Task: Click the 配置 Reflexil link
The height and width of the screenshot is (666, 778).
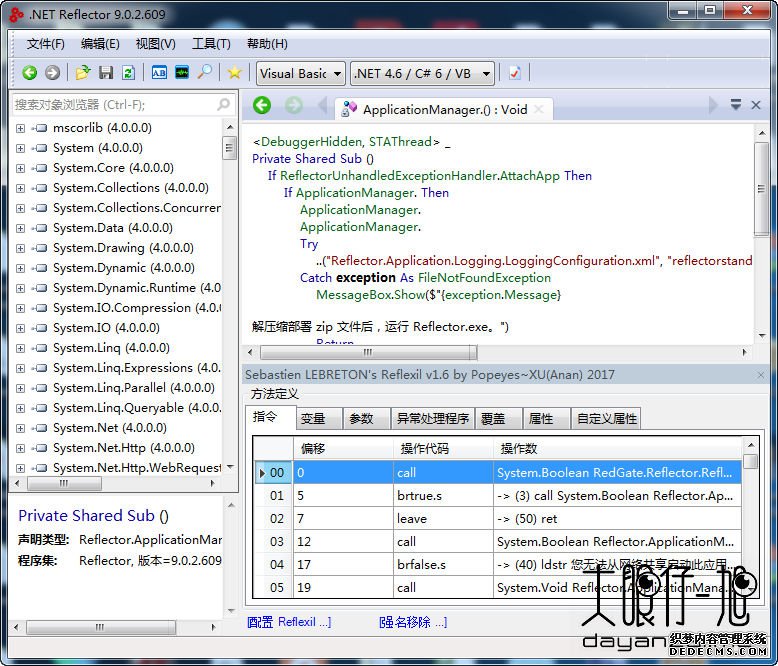Action: (x=289, y=622)
